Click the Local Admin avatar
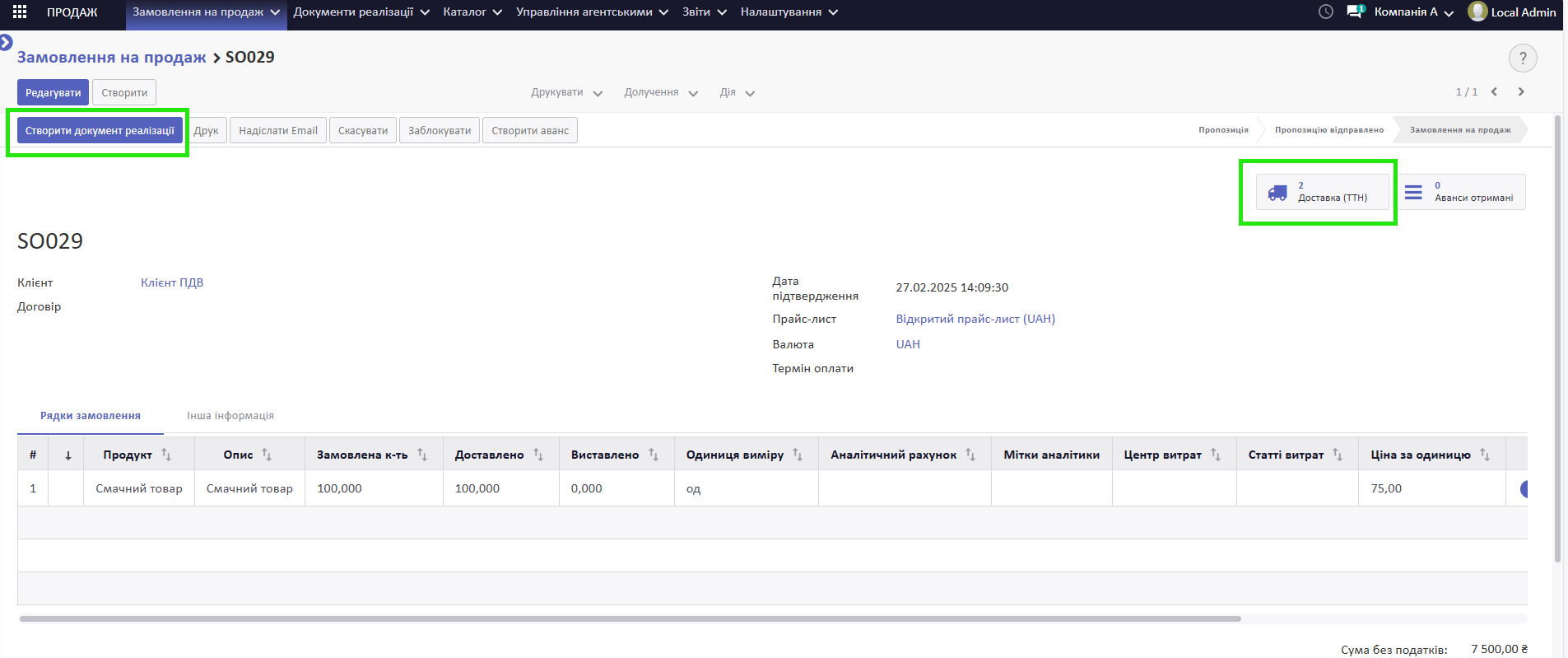1568x658 pixels. [x=1477, y=12]
